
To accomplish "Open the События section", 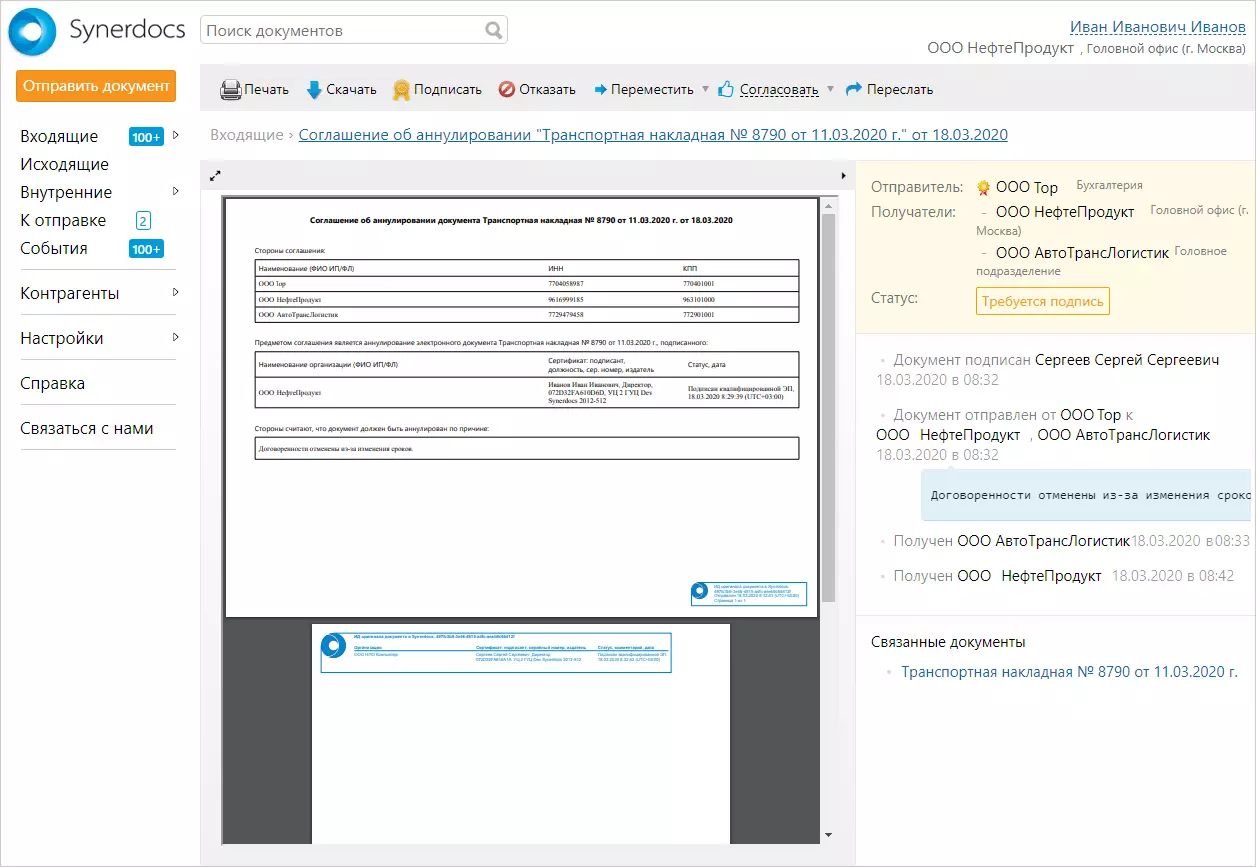I will pyautogui.click(x=54, y=248).
